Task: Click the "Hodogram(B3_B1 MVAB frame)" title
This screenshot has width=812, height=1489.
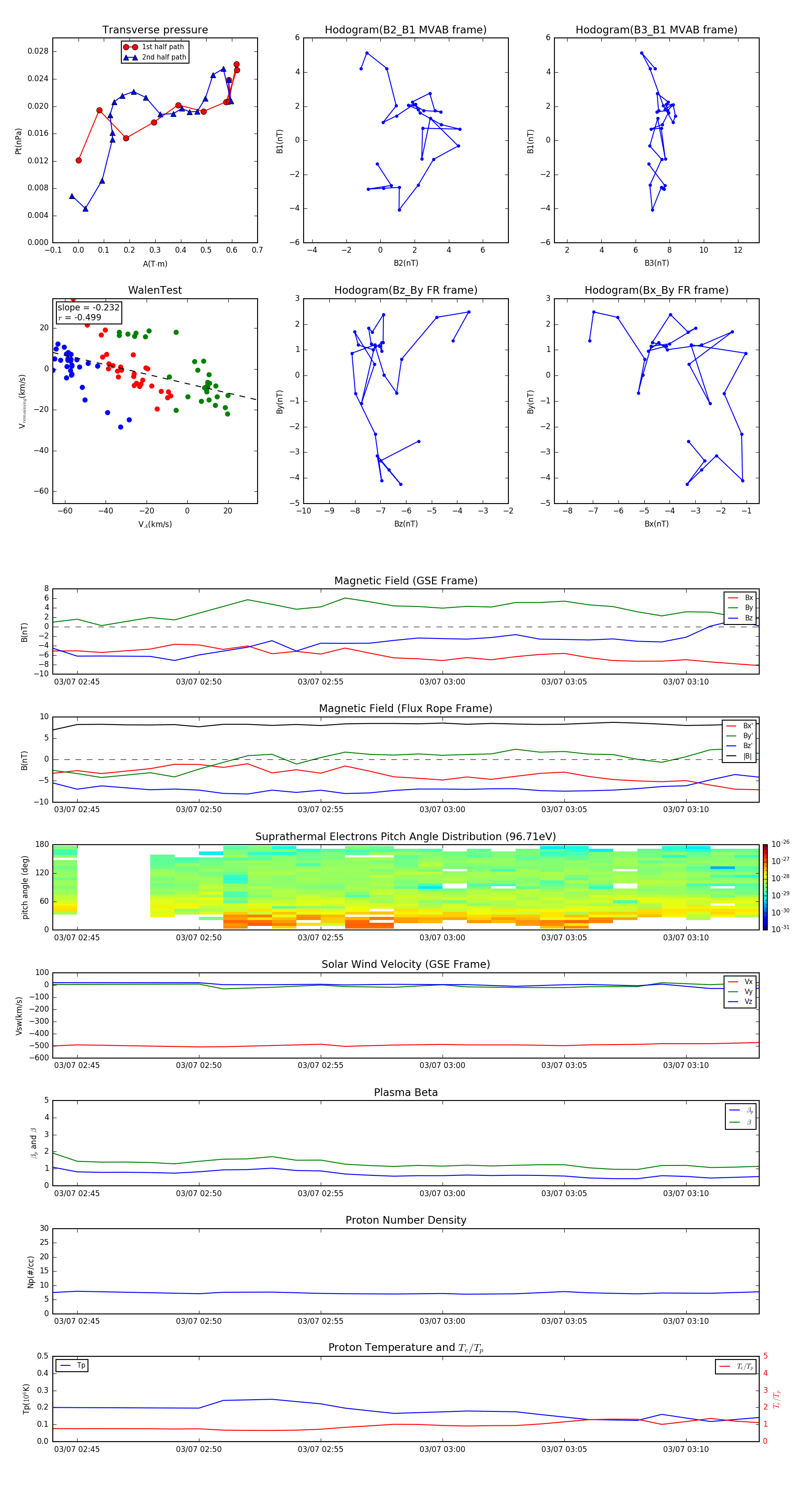Action: click(x=656, y=30)
